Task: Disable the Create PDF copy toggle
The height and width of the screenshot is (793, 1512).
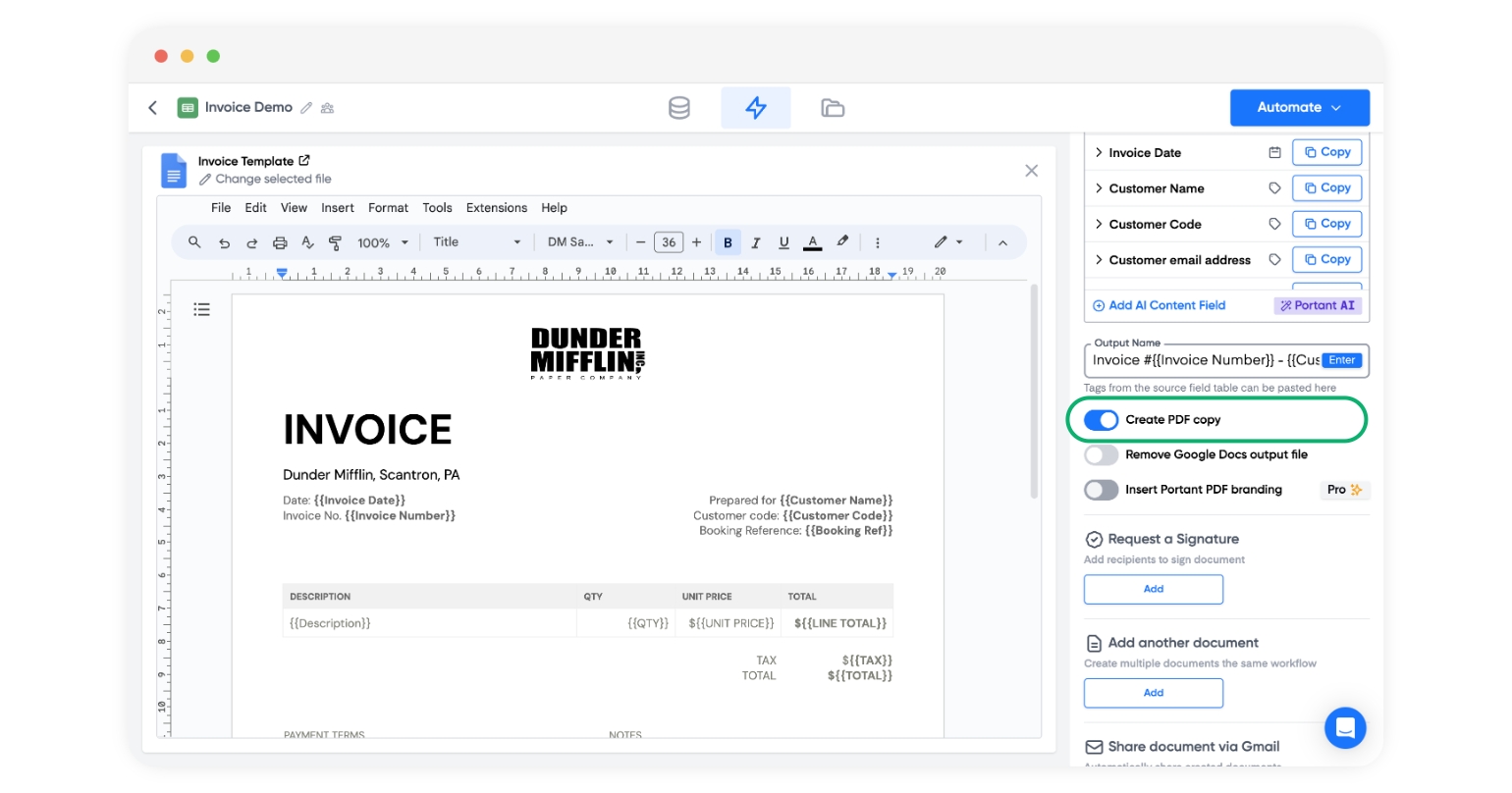Action: 1101,420
